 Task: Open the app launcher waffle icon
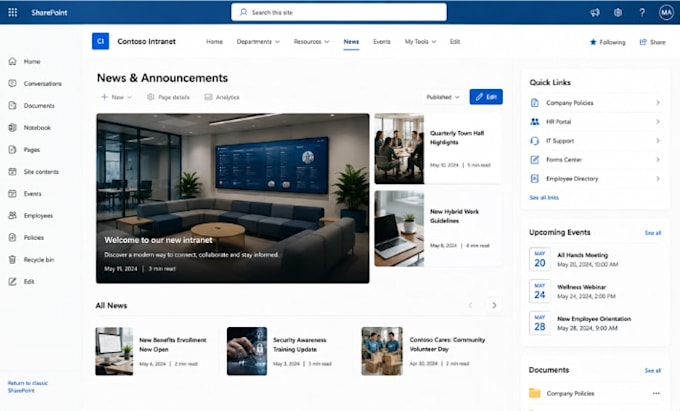[x=13, y=12]
